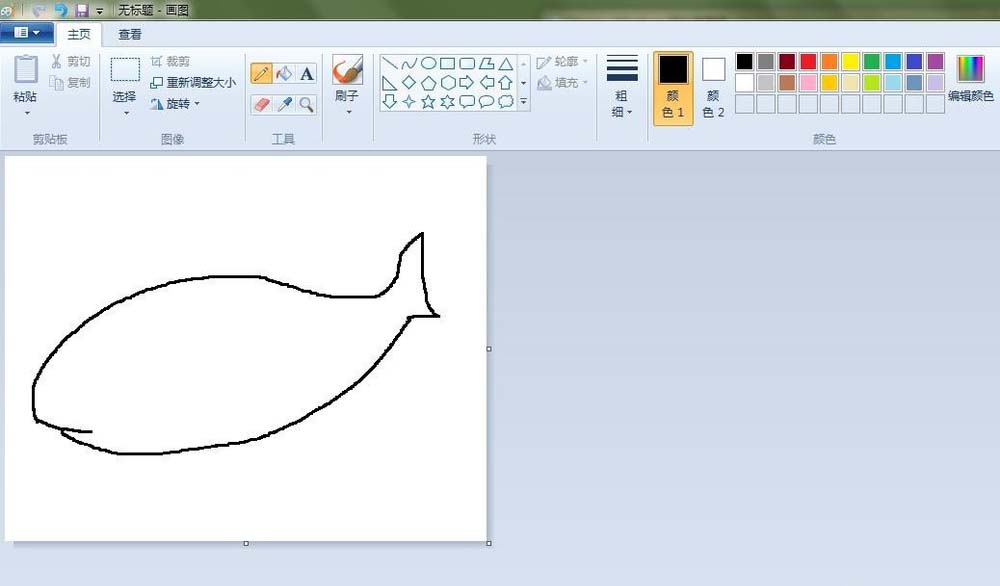This screenshot has width=1000, height=586.
Task: Choose the straight Line shape
Action: pos(390,63)
